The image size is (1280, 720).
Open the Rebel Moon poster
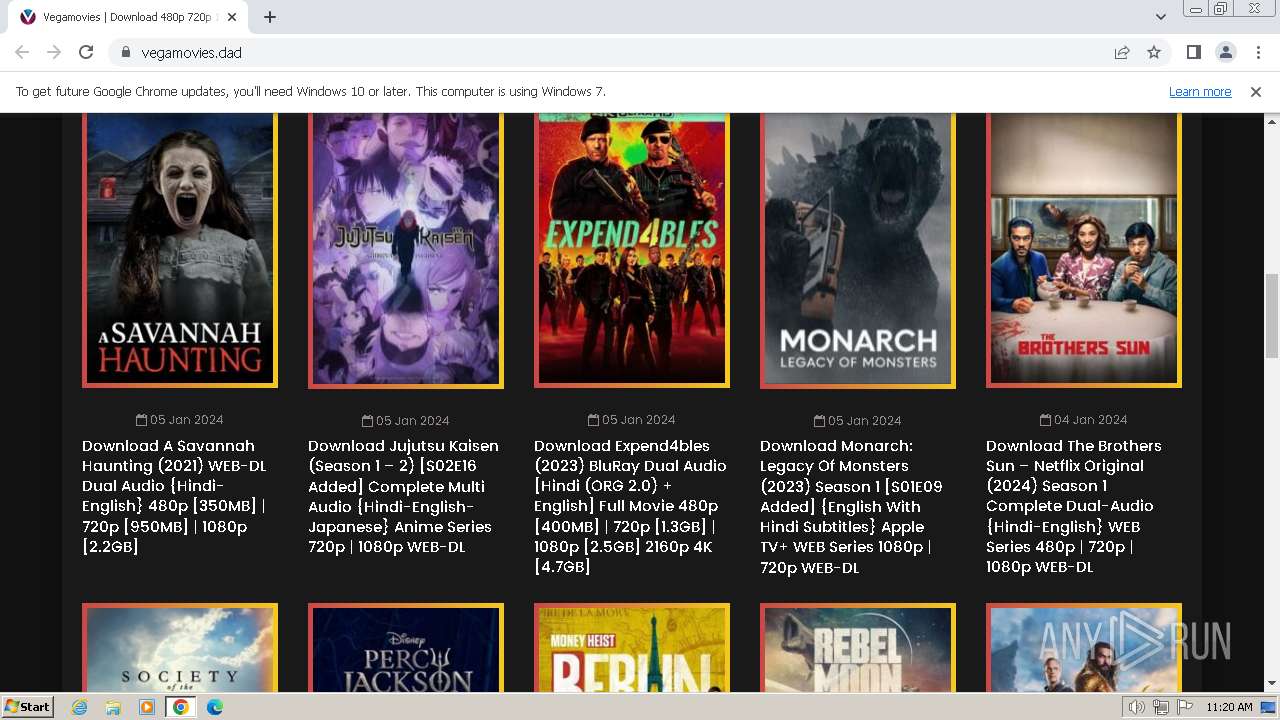coord(858,648)
